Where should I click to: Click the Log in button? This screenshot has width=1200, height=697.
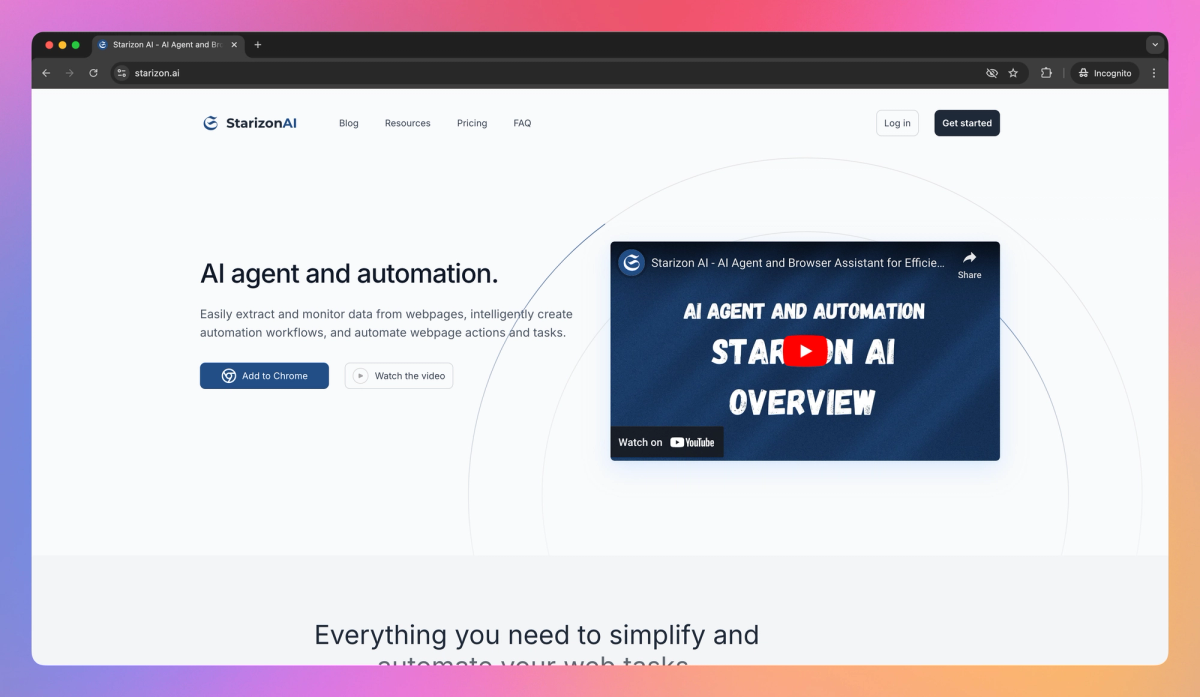897,122
